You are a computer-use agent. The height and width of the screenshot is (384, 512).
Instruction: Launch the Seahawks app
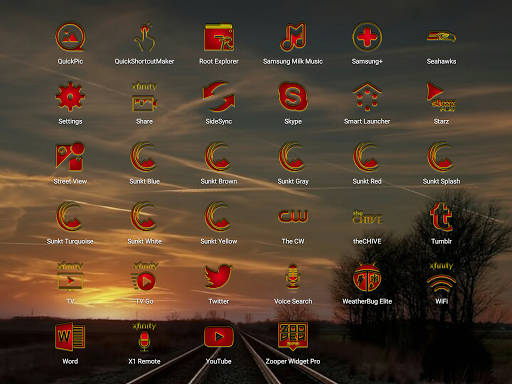pyautogui.click(x=441, y=36)
